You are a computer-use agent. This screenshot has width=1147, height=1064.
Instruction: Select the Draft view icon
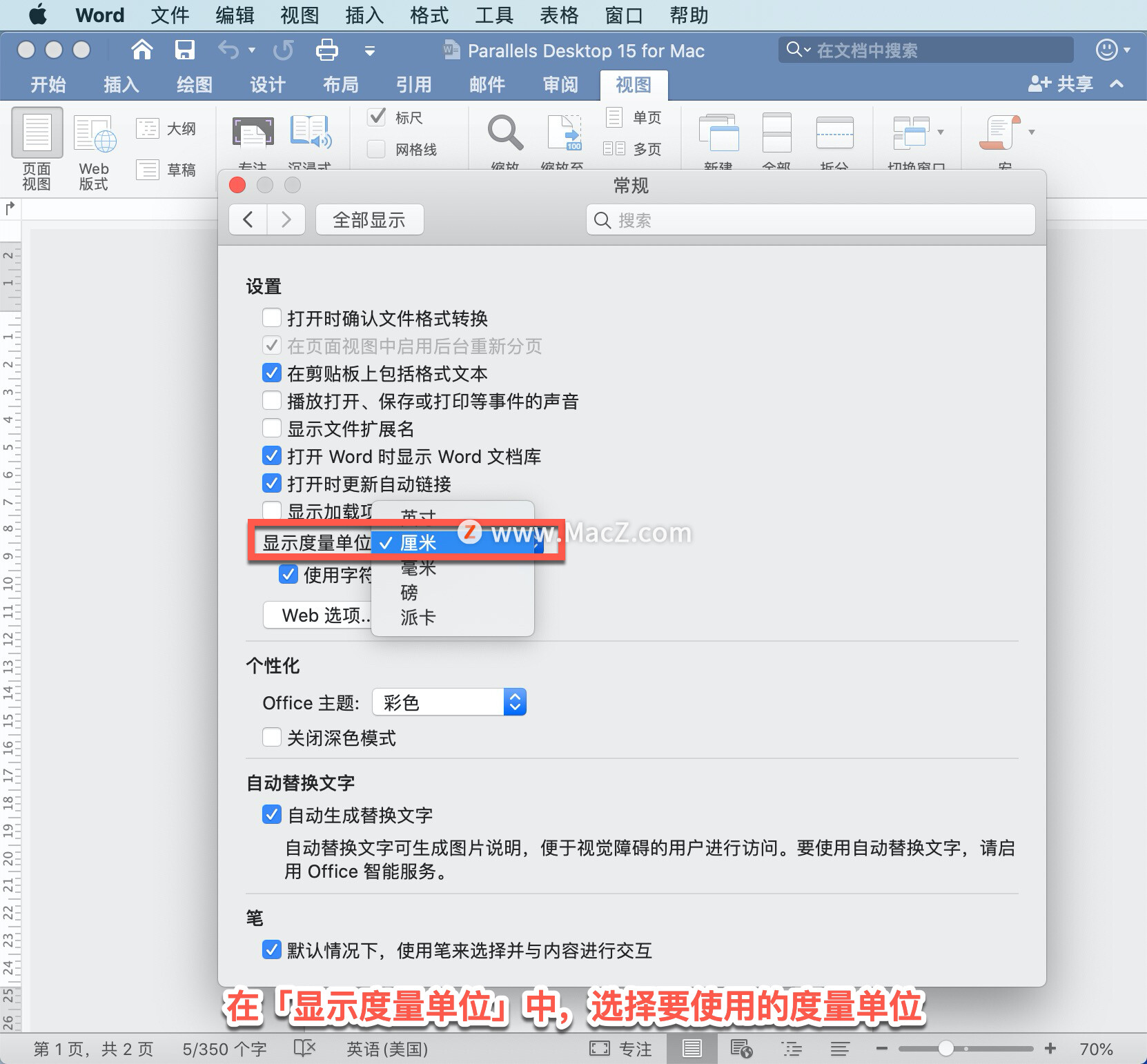click(x=148, y=170)
